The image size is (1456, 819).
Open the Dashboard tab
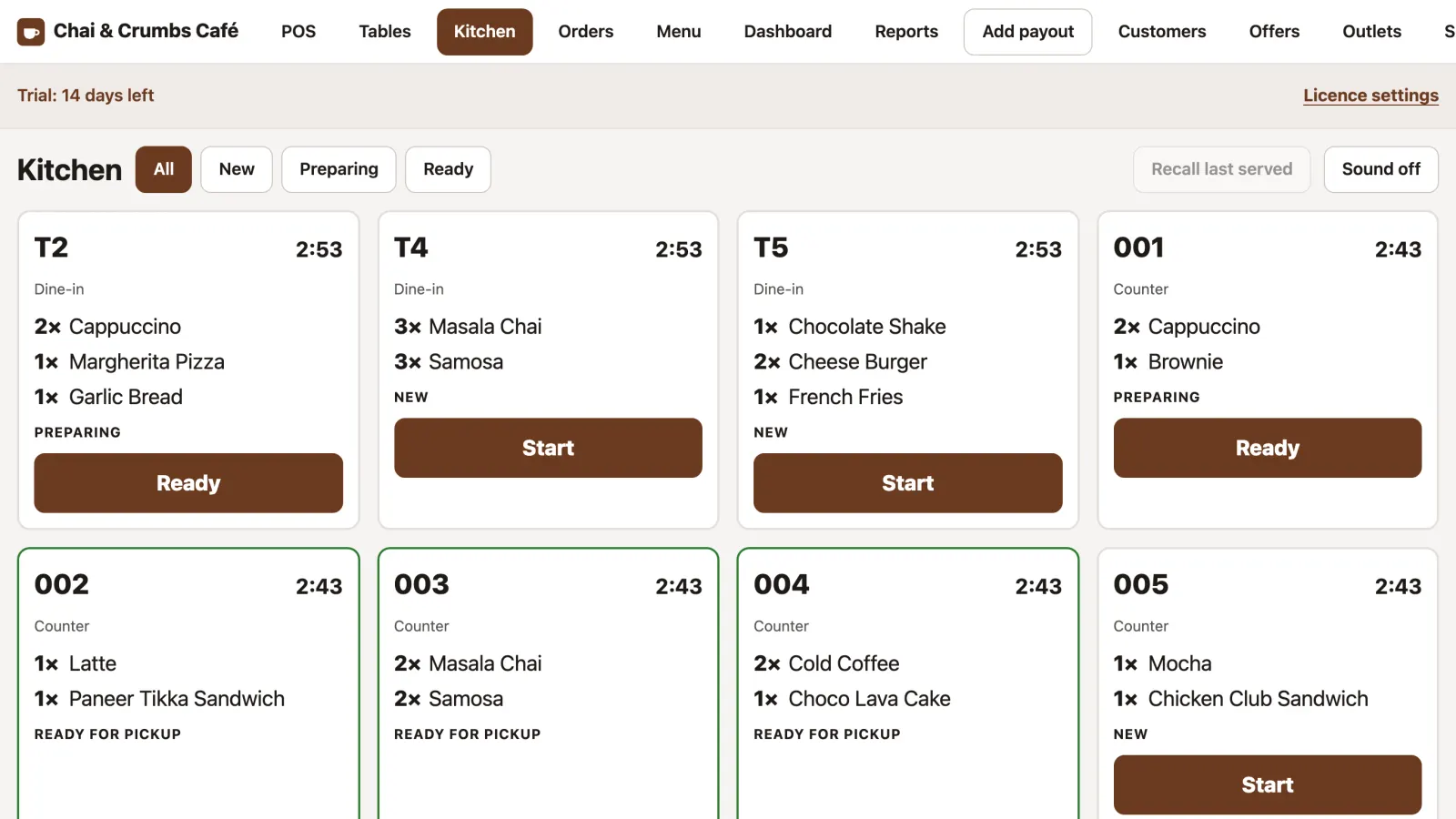(788, 32)
